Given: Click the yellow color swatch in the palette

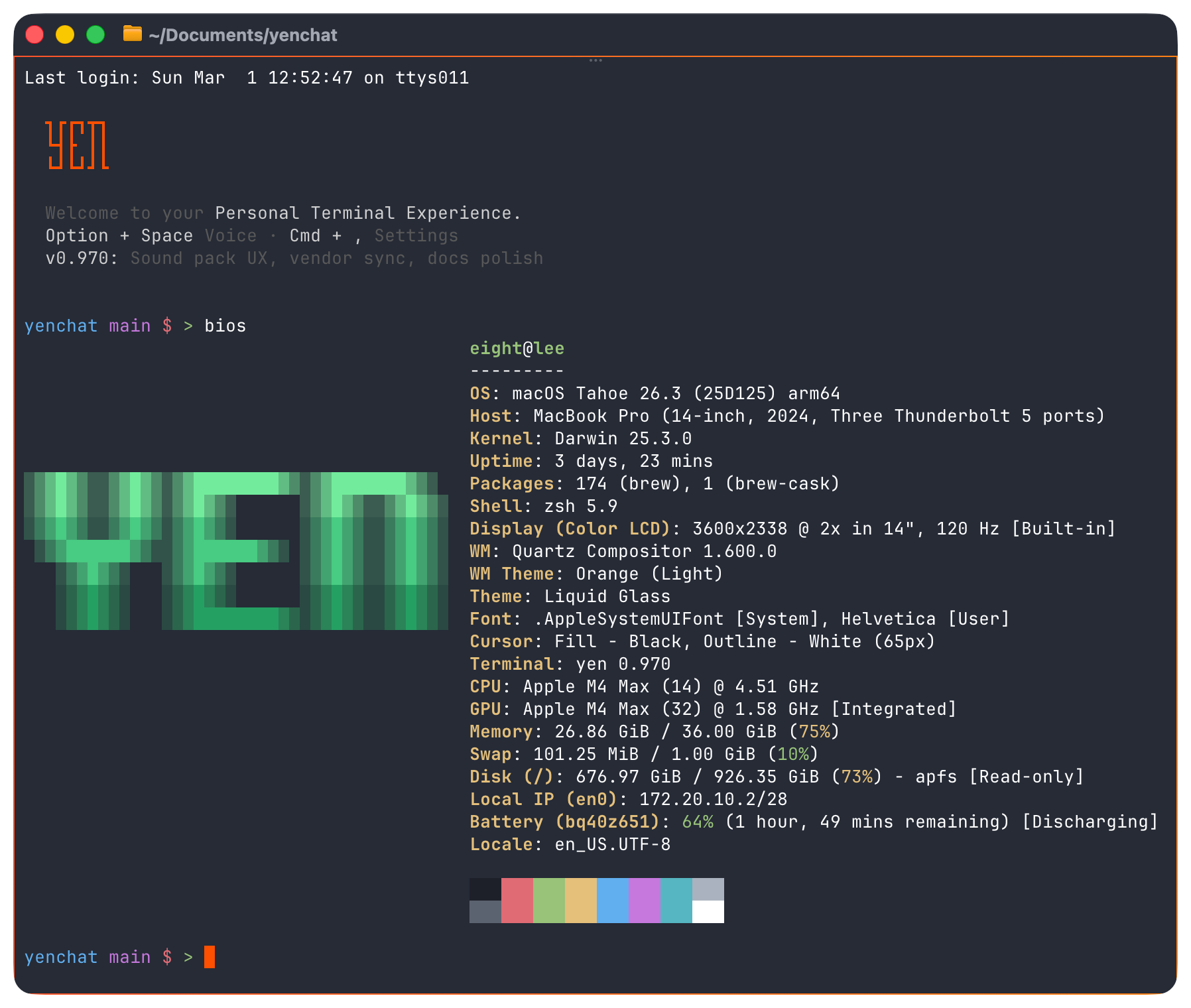Looking at the screenshot, I should click(x=581, y=901).
